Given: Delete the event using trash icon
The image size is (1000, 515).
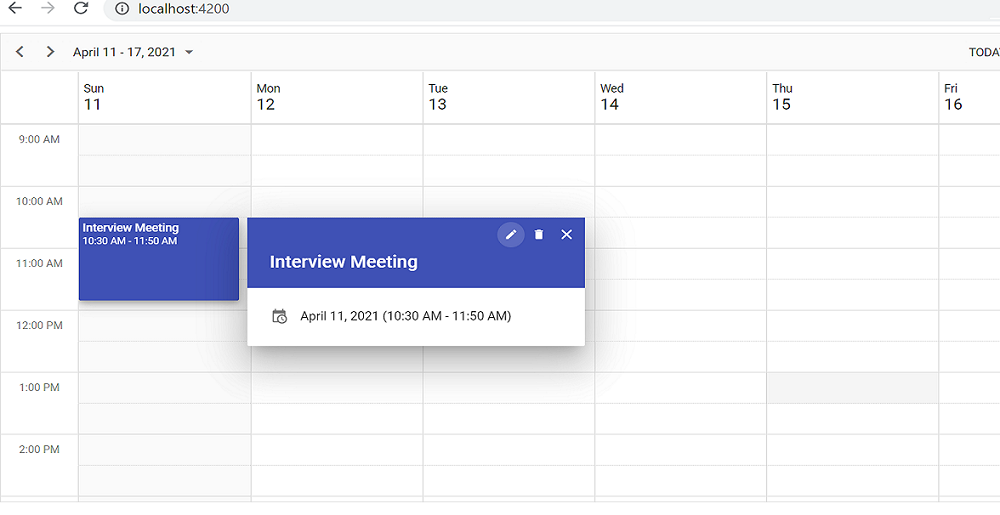Looking at the screenshot, I should (539, 235).
